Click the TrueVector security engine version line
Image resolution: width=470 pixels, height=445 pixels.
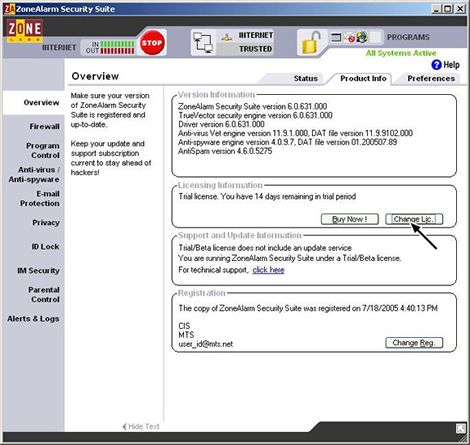pos(255,115)
